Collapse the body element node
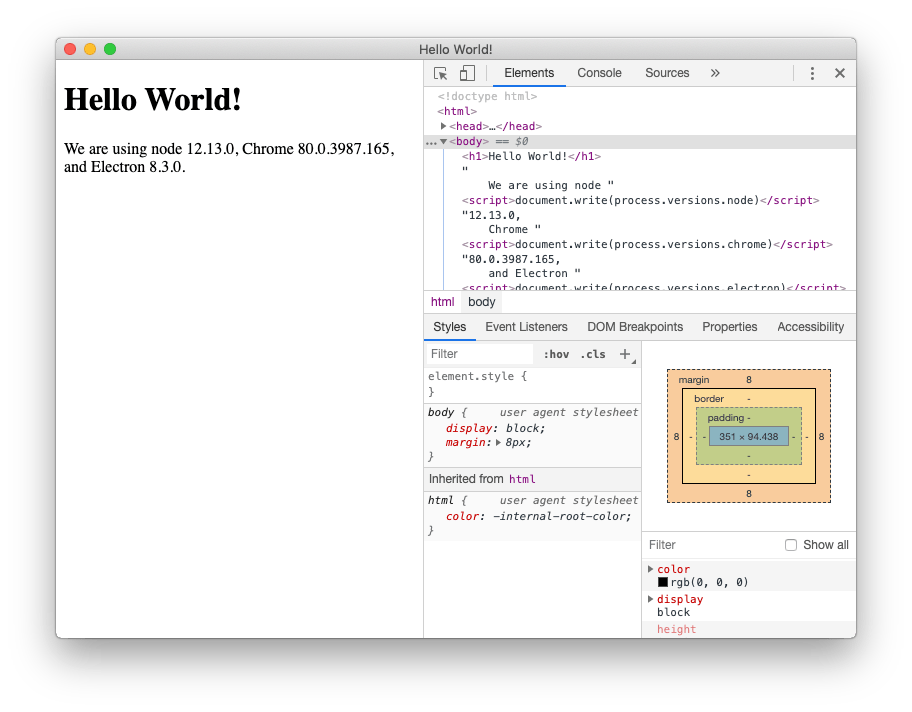Screen dimensions: 912x712 [x=444, y=141]
